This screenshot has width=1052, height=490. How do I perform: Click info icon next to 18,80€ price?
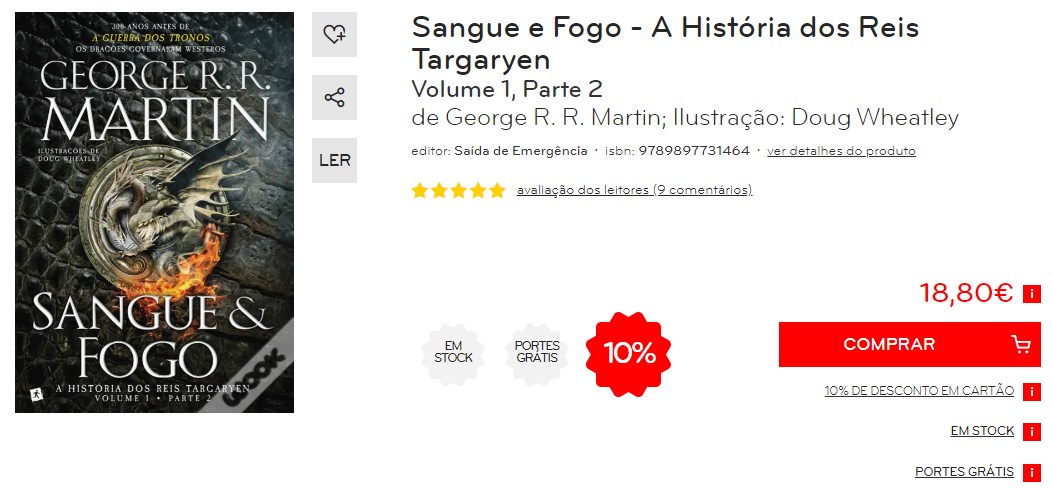(1031, 294)
